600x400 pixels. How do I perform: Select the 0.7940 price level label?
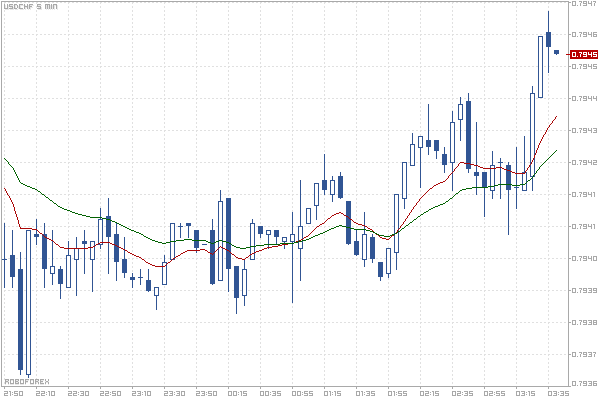point(584,259)
